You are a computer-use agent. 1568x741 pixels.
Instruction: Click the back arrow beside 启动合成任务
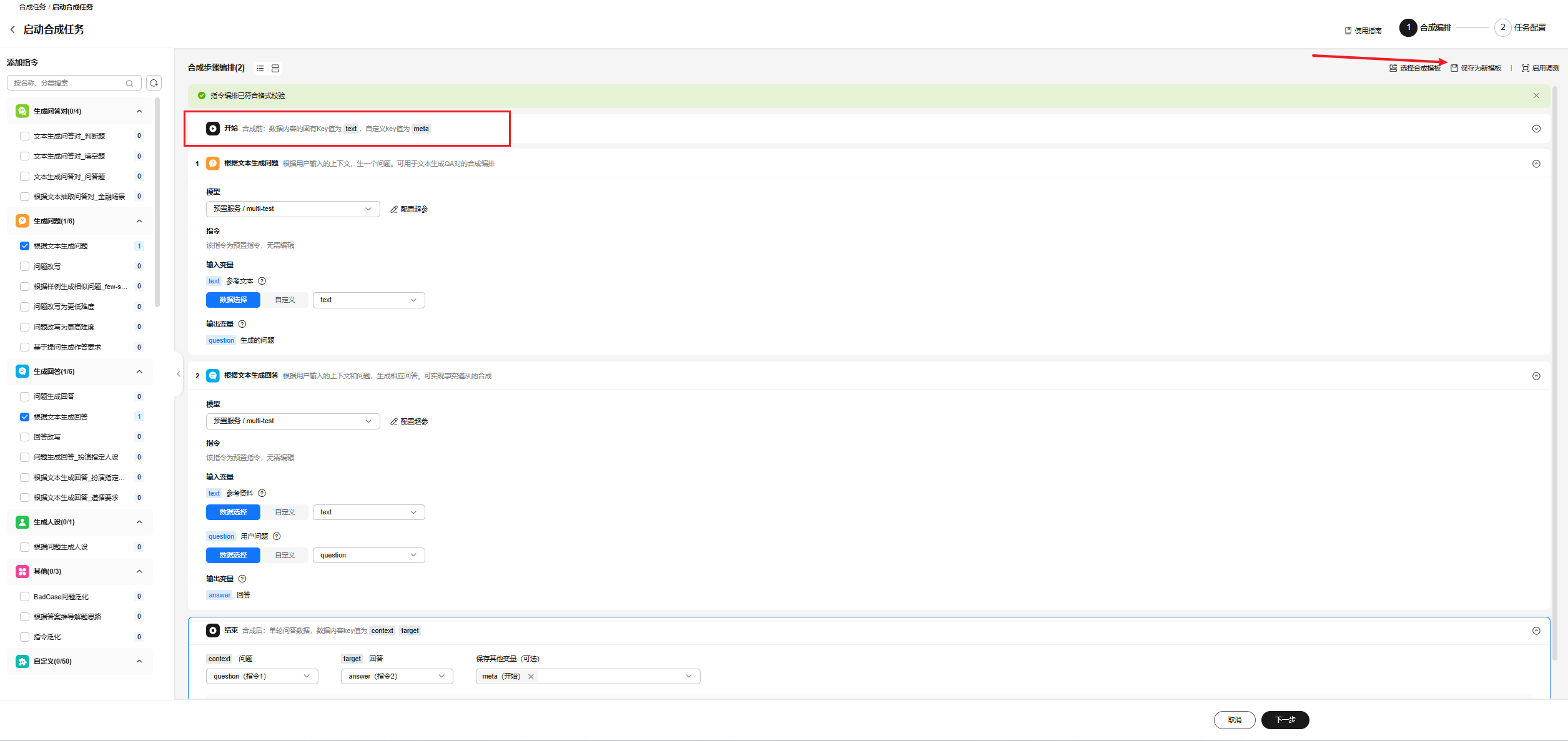click(12, 29)
